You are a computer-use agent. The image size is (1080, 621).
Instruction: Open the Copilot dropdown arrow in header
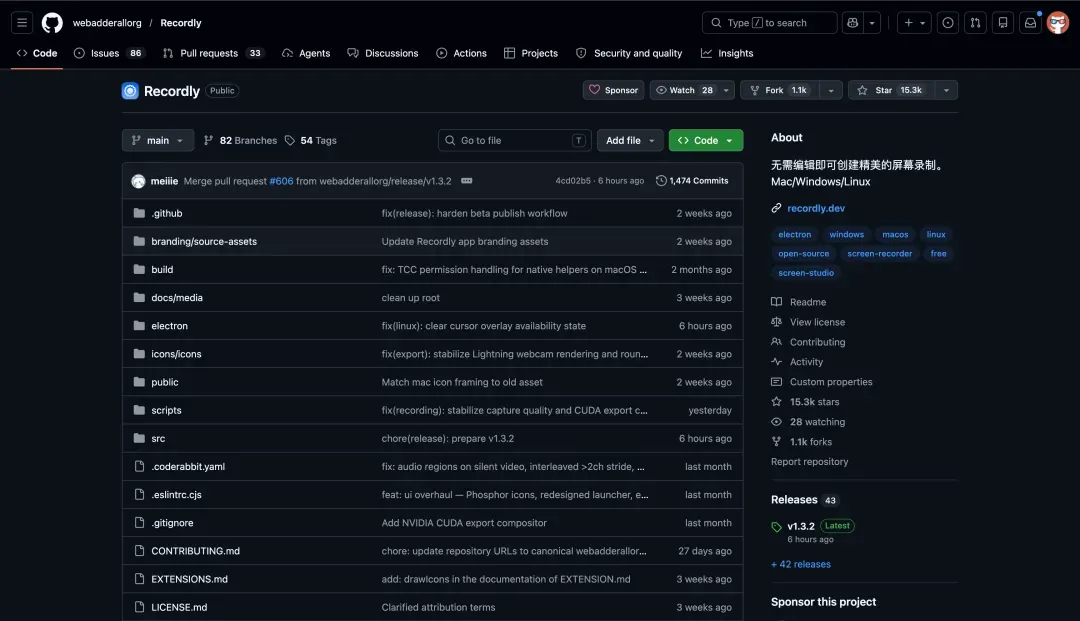872,23
